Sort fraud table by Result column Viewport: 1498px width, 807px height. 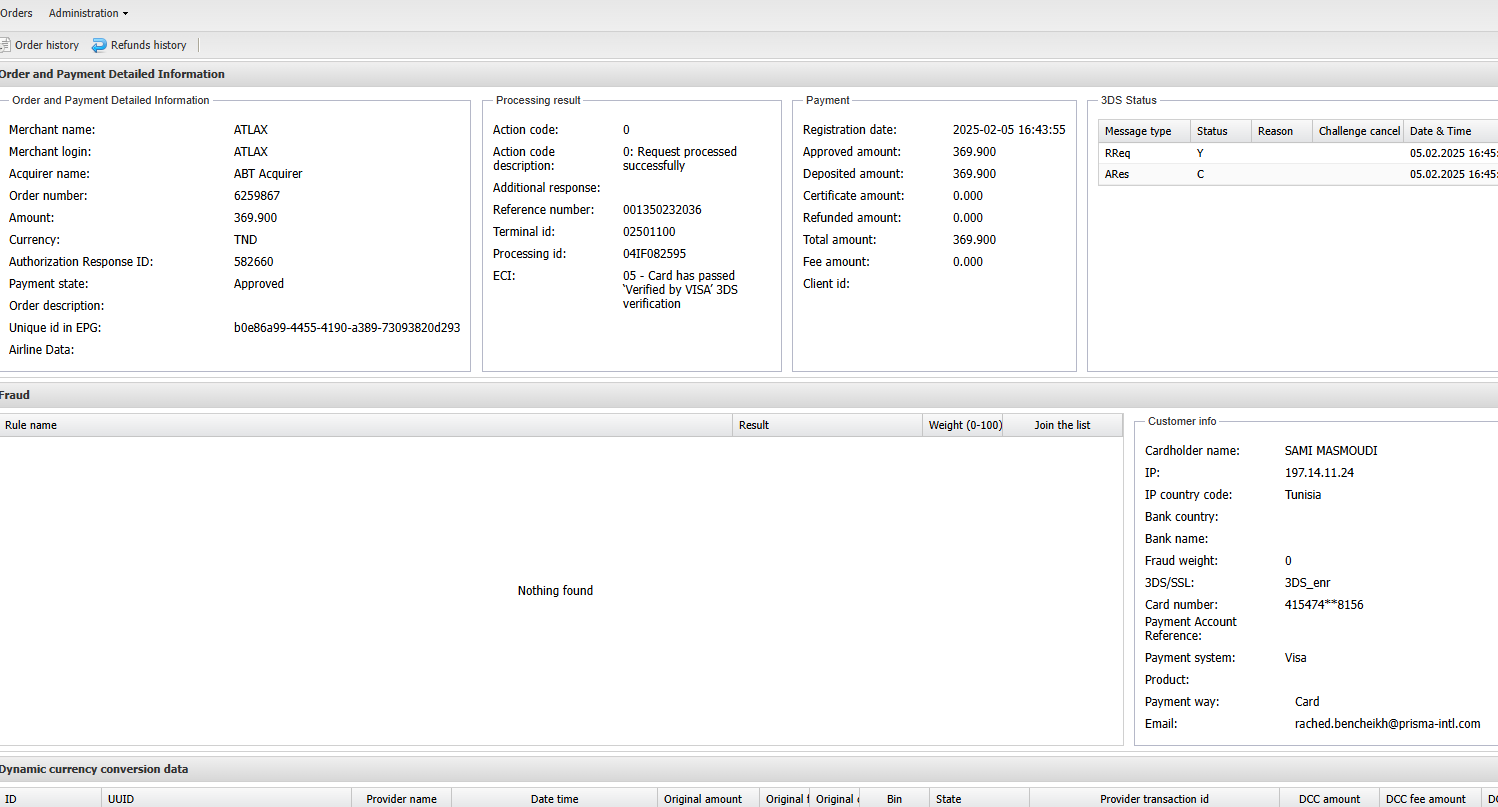(754, 425)
